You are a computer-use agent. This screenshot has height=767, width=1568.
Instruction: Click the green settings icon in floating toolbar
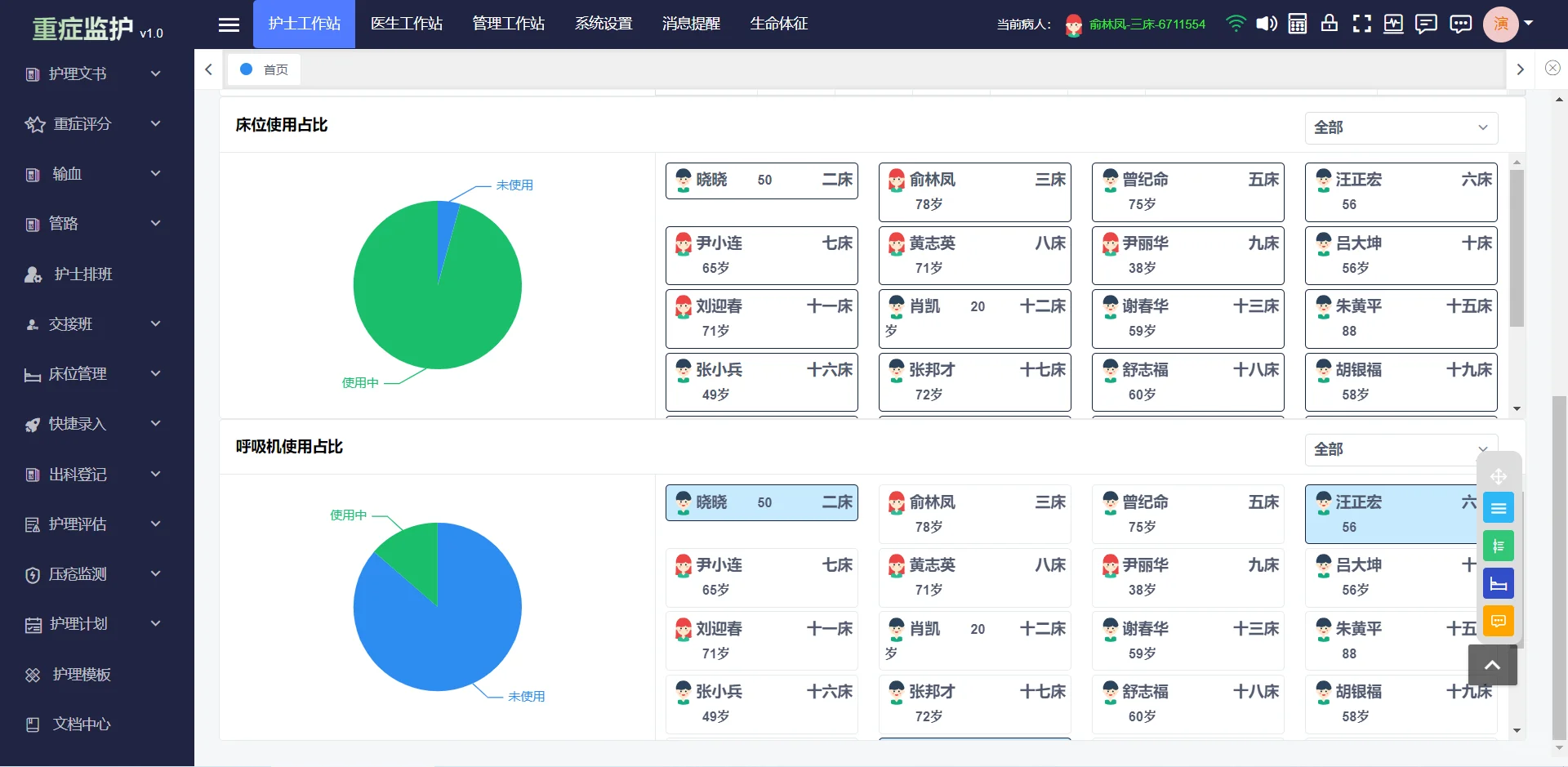(x=1499, y=546)
